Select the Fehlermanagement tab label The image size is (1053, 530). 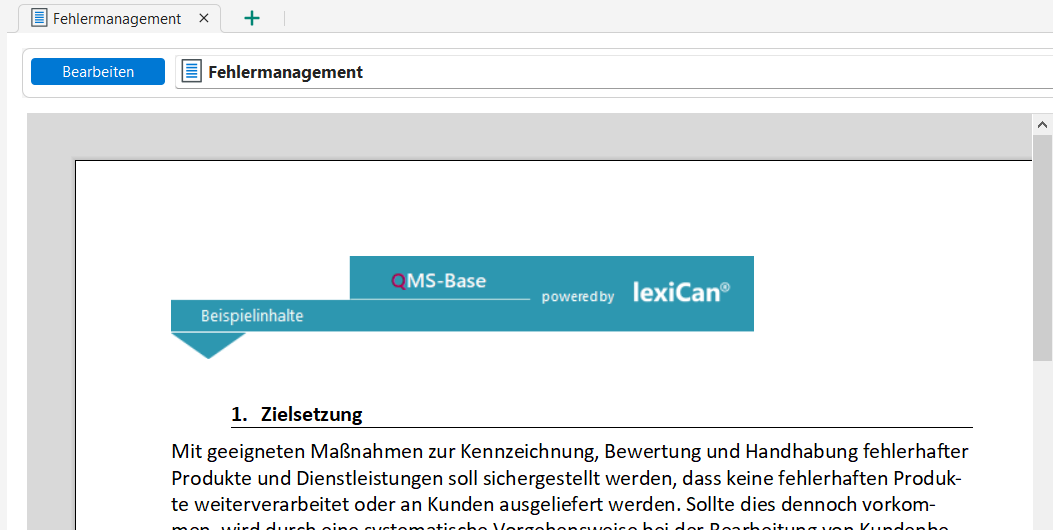click(117, 19)
